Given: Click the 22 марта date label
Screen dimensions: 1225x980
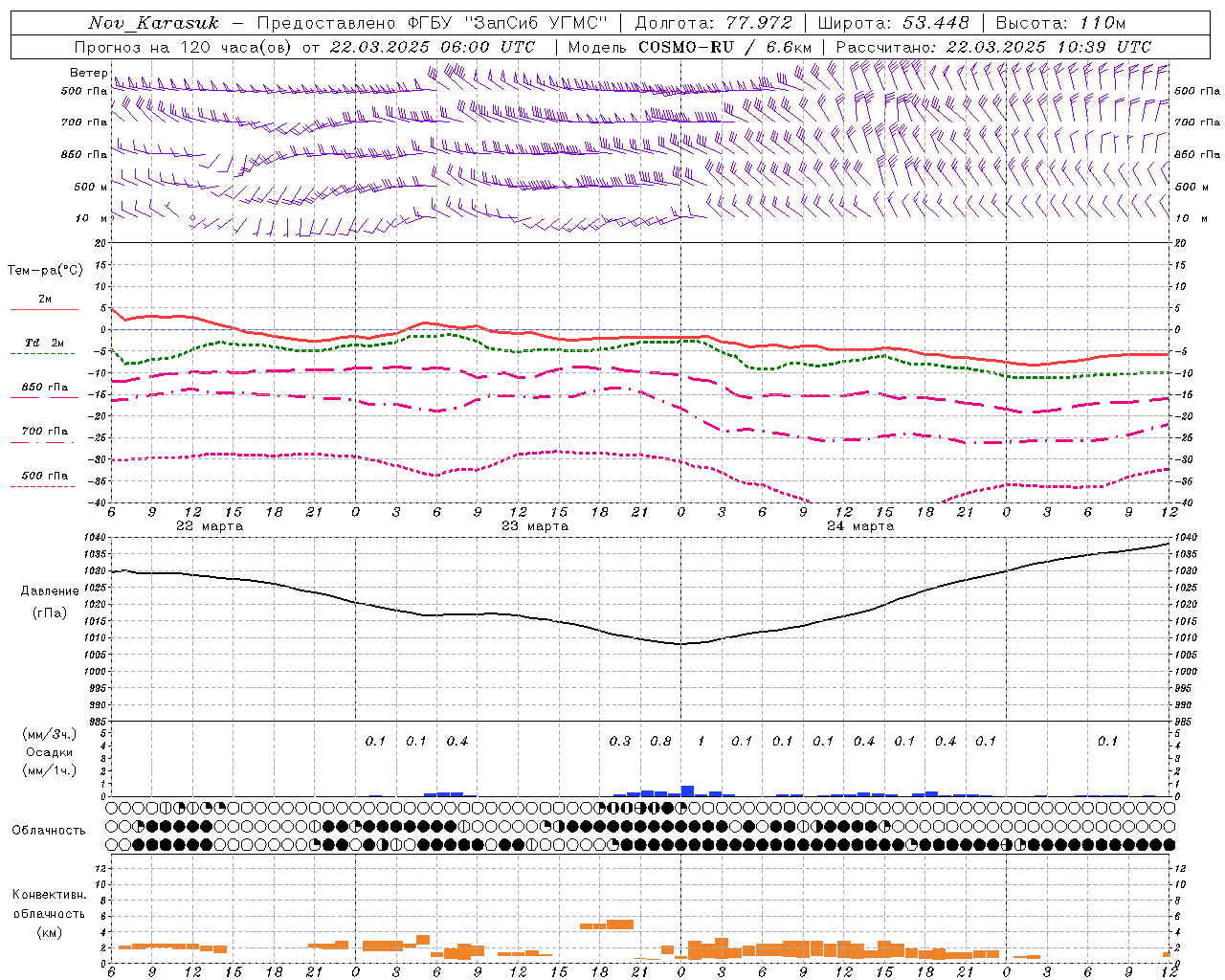Looking at the screenshot, I should coord(210,526).
